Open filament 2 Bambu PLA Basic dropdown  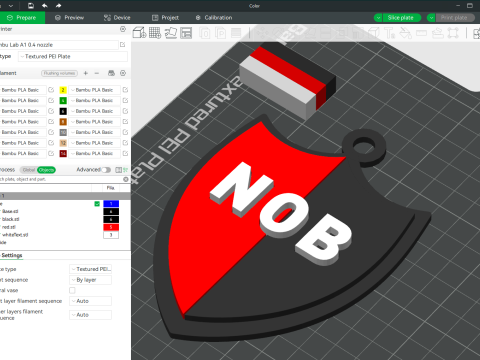coord(94,90)
